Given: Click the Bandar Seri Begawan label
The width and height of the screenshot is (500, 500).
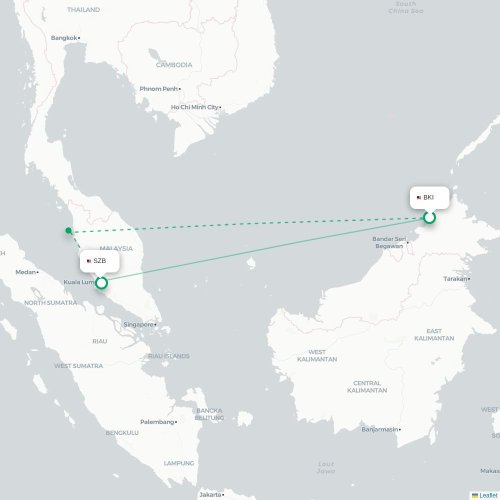Looking at the screenshot, I should (389, 242).
